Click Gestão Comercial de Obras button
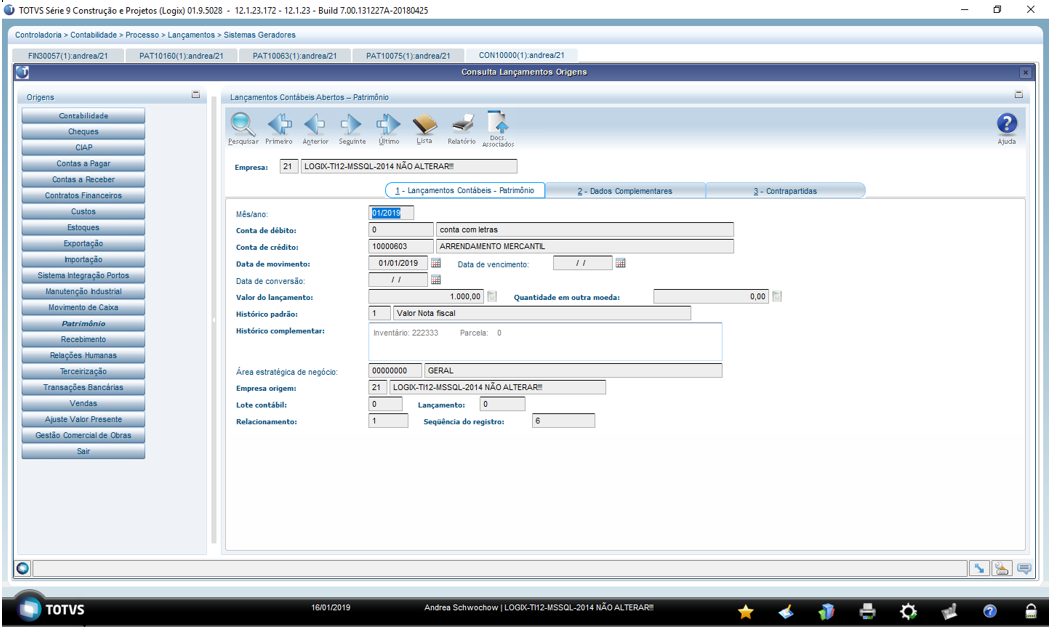 pyautogui.click(x=83, y=435)
